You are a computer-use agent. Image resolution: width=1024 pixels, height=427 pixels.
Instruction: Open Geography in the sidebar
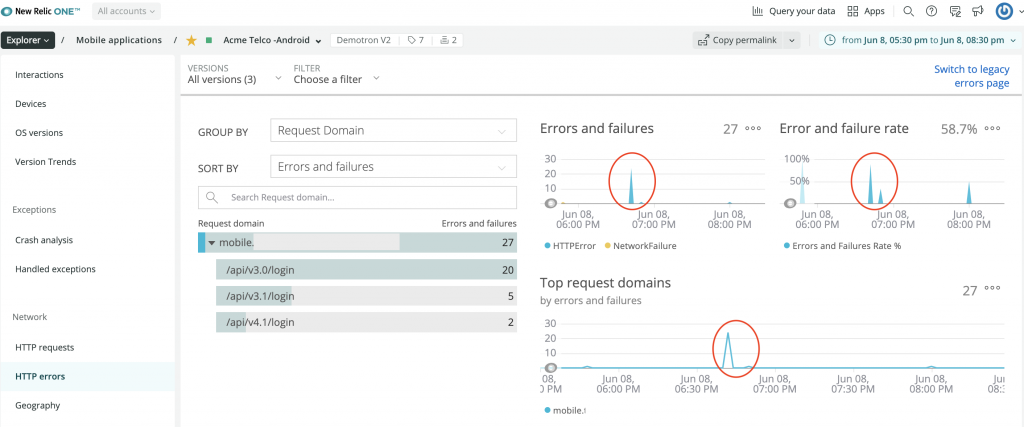[38, 405]
